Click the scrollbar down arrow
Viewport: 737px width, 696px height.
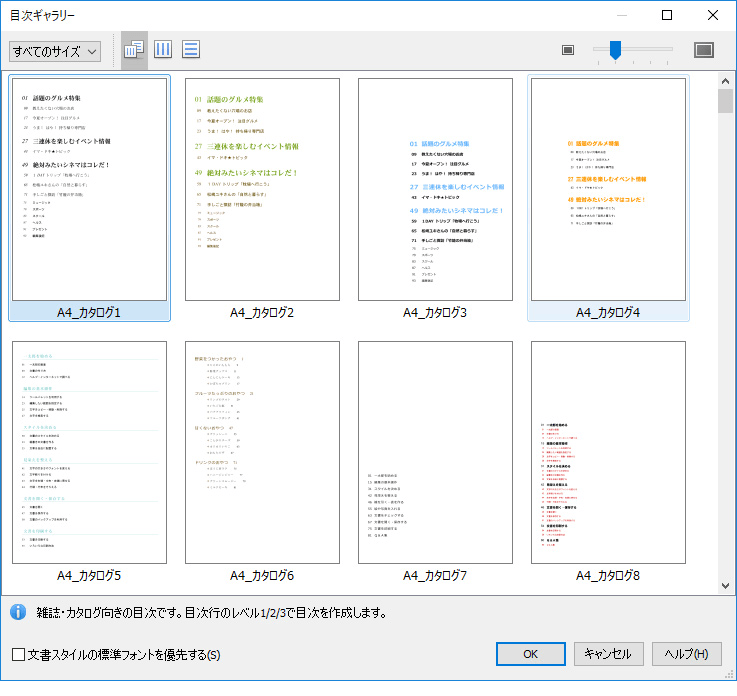pyautogui.click(x=725, y=586)
